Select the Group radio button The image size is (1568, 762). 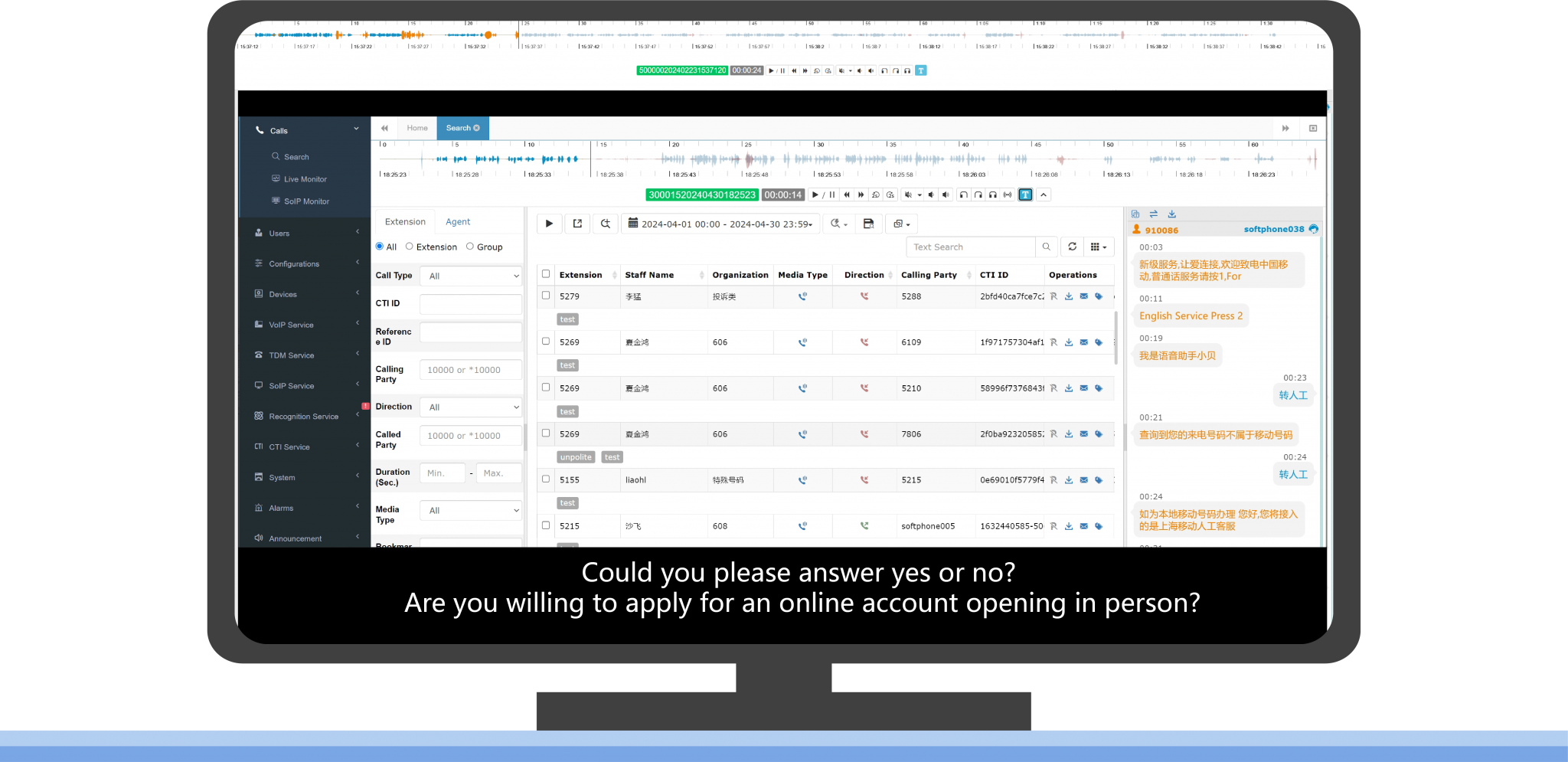[x=470, y=247]
